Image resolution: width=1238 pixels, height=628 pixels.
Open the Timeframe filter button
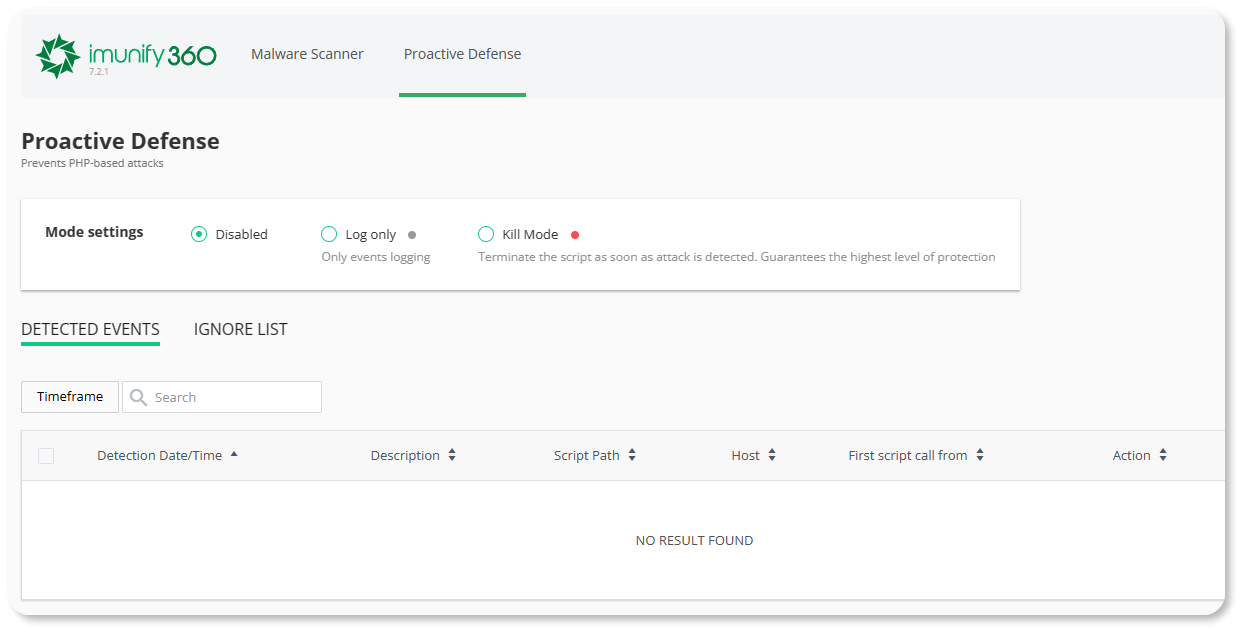tap(70, 397)
